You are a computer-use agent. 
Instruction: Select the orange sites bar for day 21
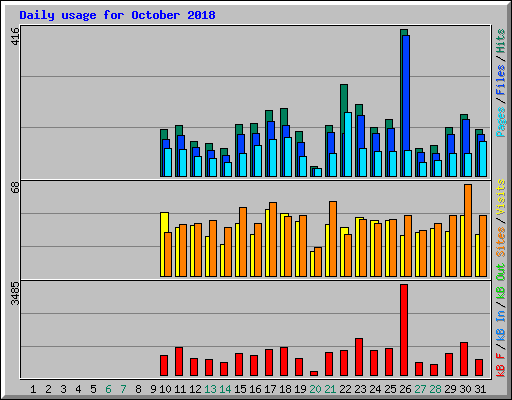pos(333,239)
